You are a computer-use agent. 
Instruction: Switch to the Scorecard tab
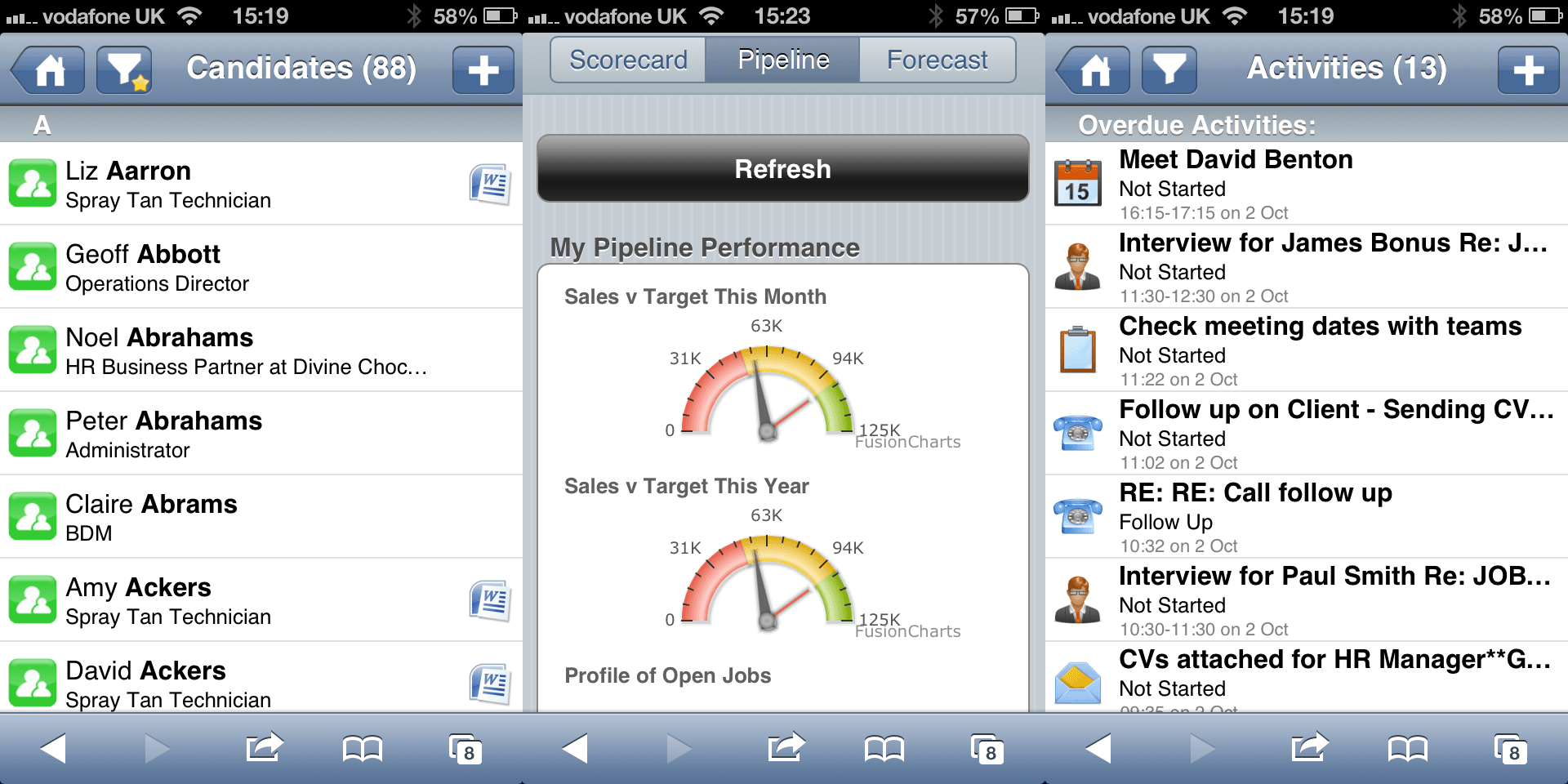tap(627, 59)
